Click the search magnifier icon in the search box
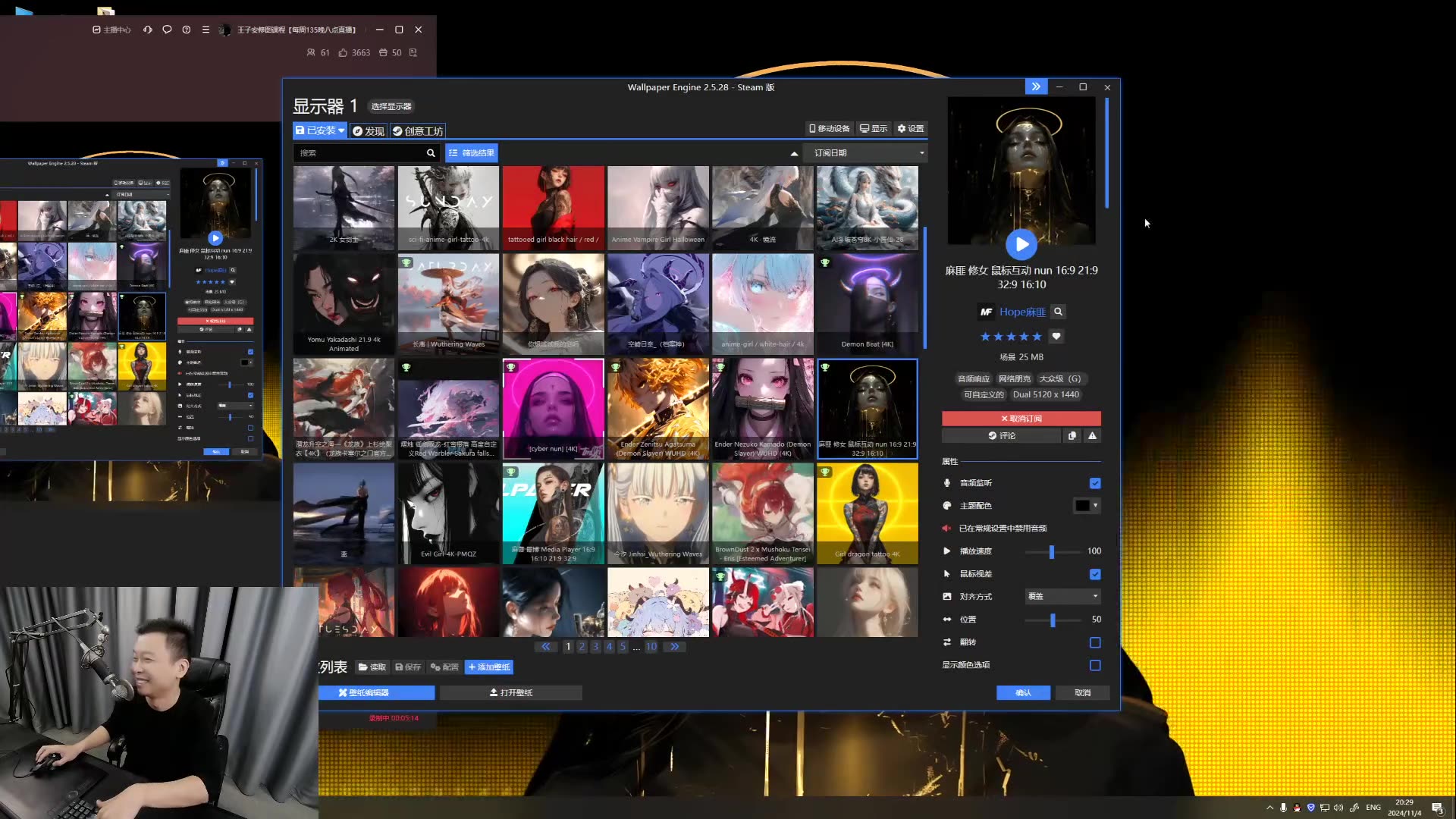The width and height of the screenshot is (1456, 819). click(431, 153)
